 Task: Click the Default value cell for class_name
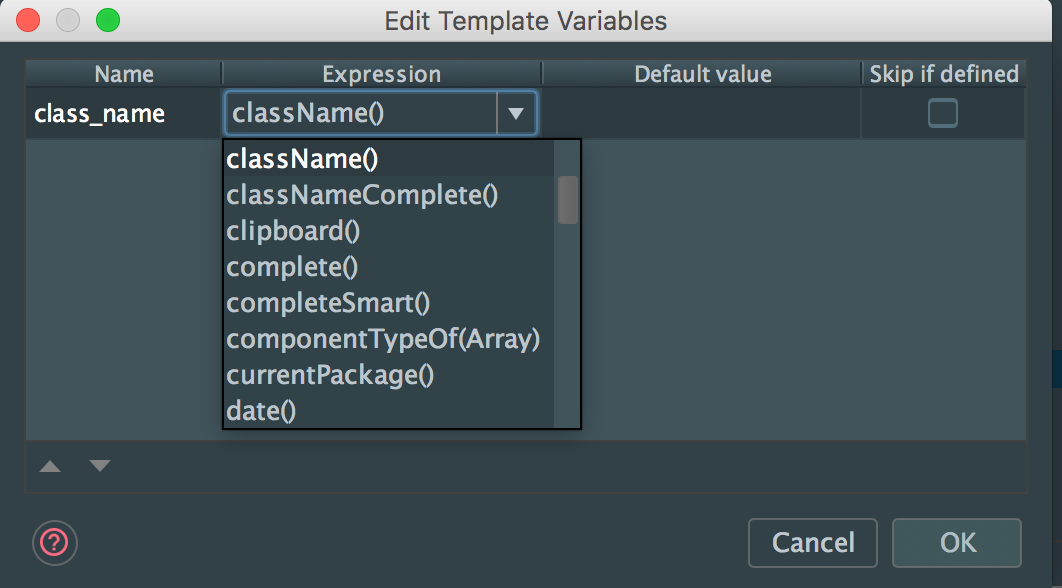[702, 113]
